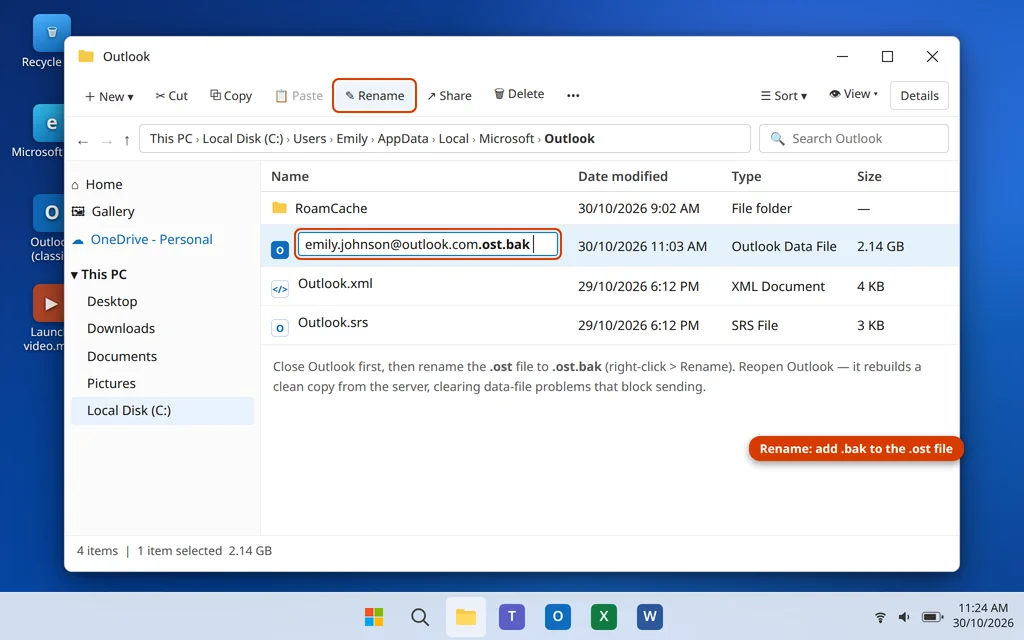
Task: Click the Delete toolbar button
Action: click(x=519, y=94)
